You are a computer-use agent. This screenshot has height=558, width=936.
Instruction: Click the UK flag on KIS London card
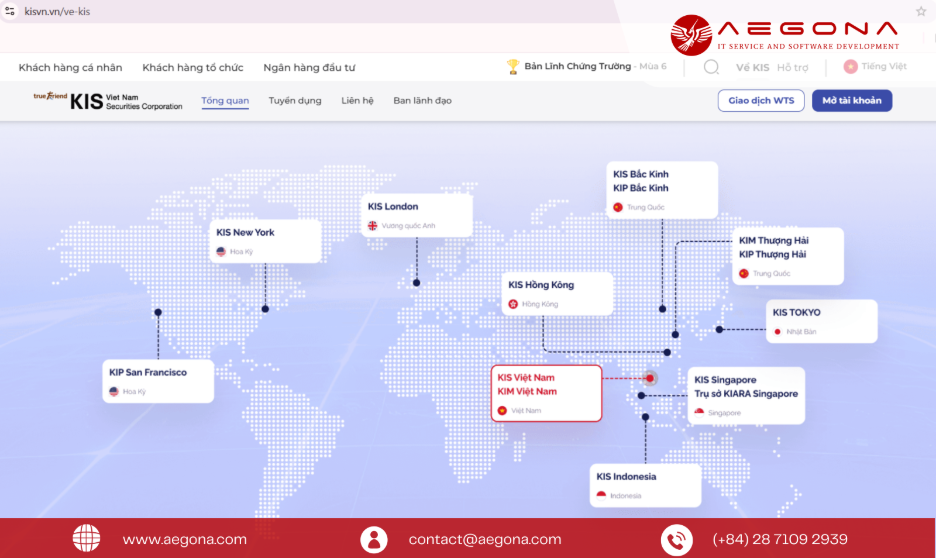(x=372, y=226)
